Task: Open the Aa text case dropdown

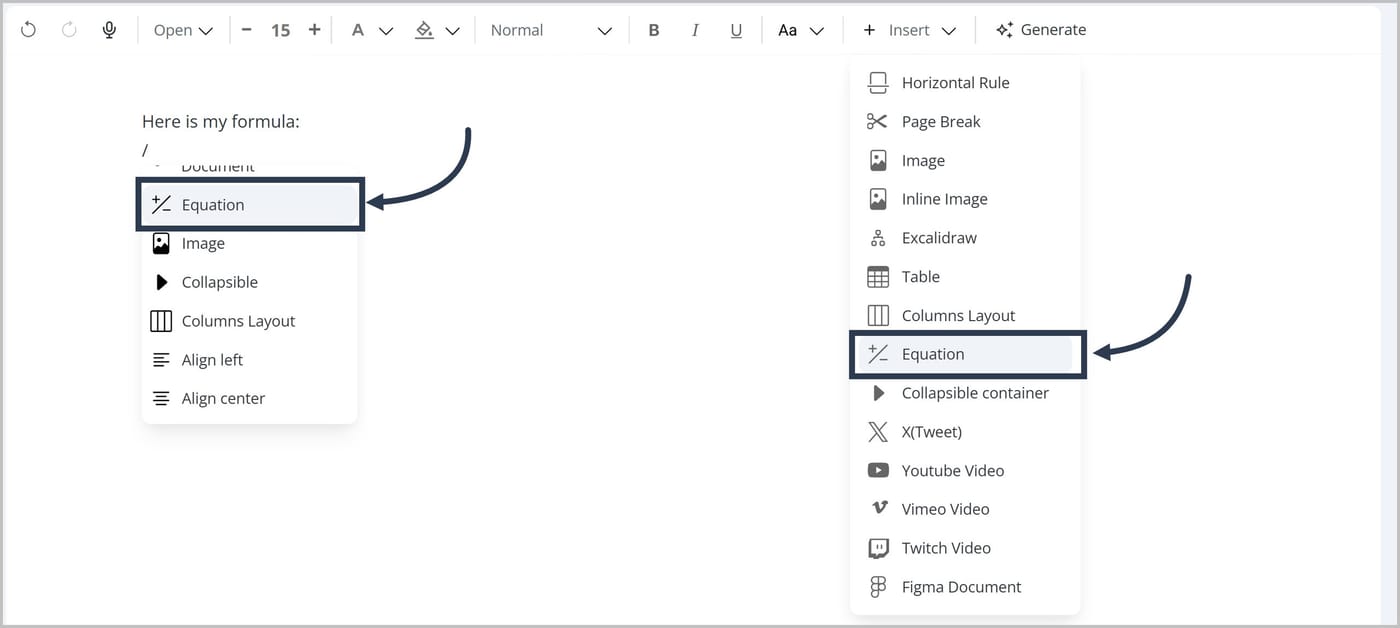Action: pos(801,30)
